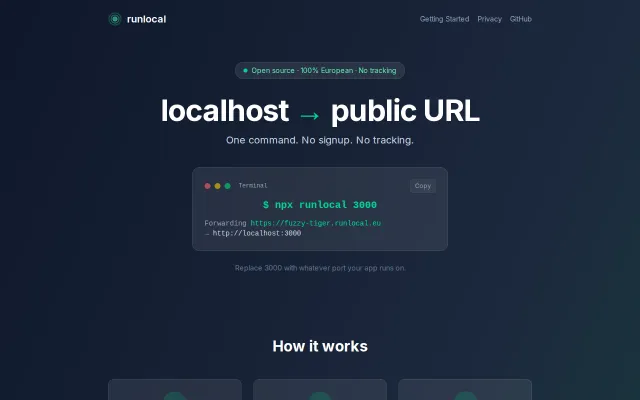Screen dimensions: 640x400
Task: Open the fuzzy-tiger.runlocal.eu forwarding URL
Action: (316, 223)
